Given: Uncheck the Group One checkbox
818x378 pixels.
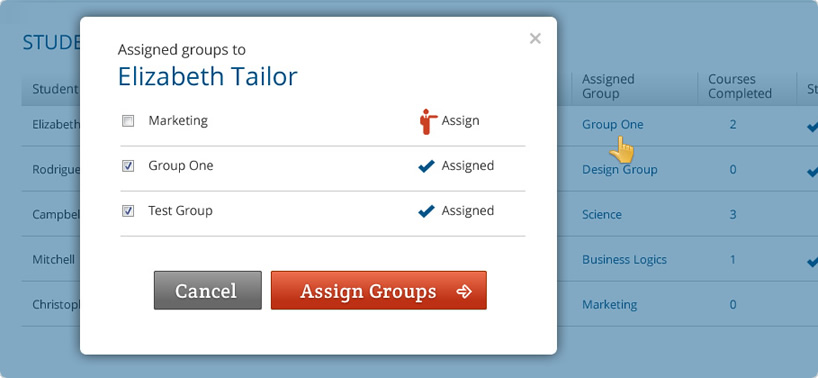Looking at the screenshot, I should coord(128,166).
